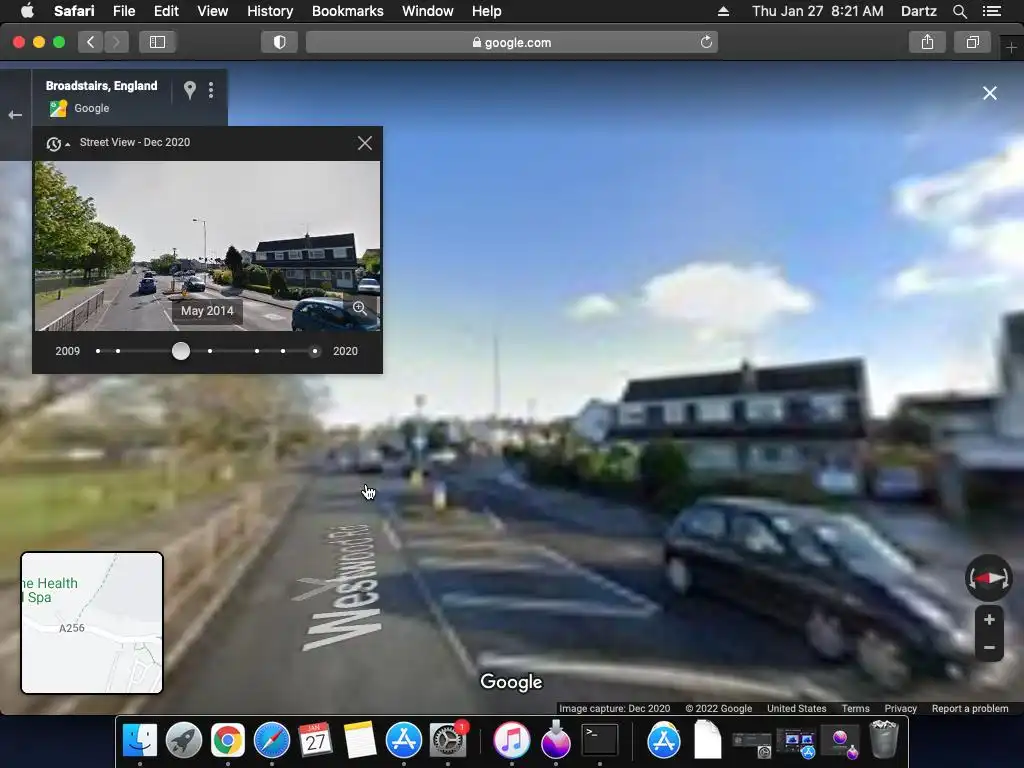Open the Apple menu
This screenshot has height=768, width=1024.
[x=27, y=11]
